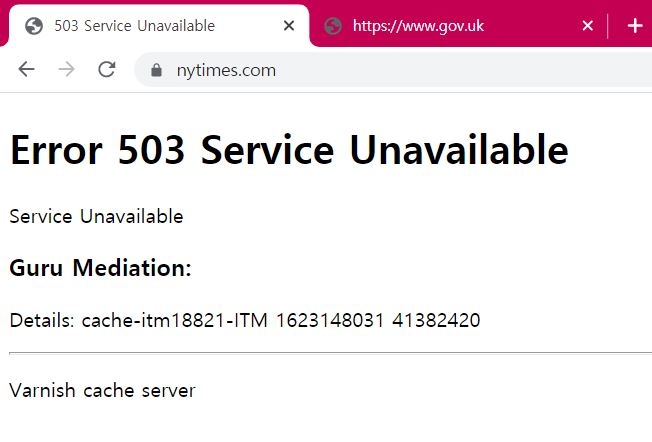Click the horizontal divider line
This screenshot has height=442, width=652.
tap(330, 353)
